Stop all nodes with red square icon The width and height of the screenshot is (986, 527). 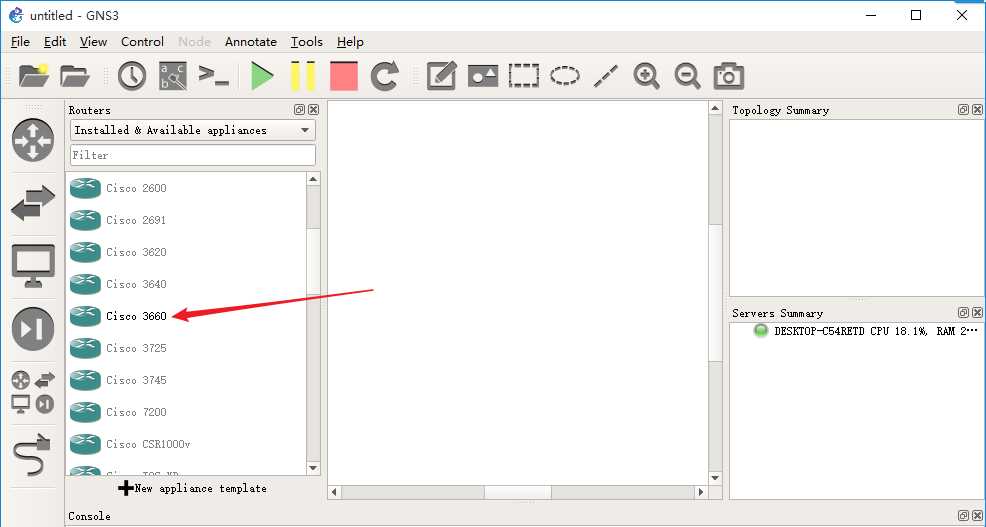tap(343, 76)
